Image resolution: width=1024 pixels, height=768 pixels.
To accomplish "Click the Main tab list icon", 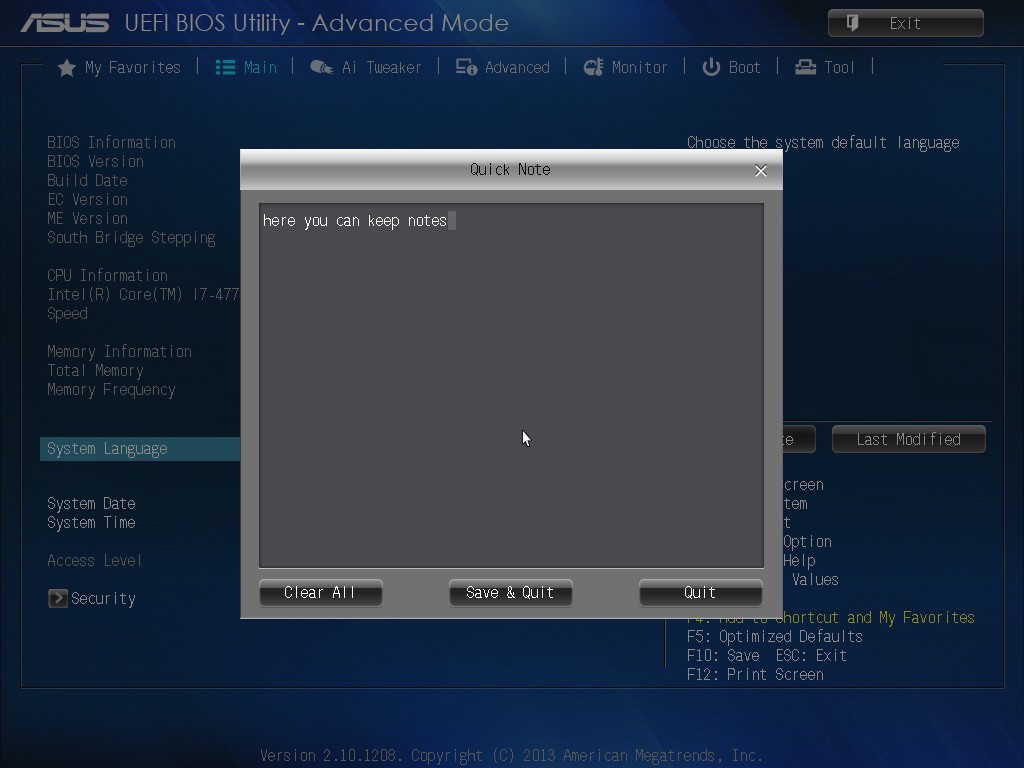I will click(225, 67).
